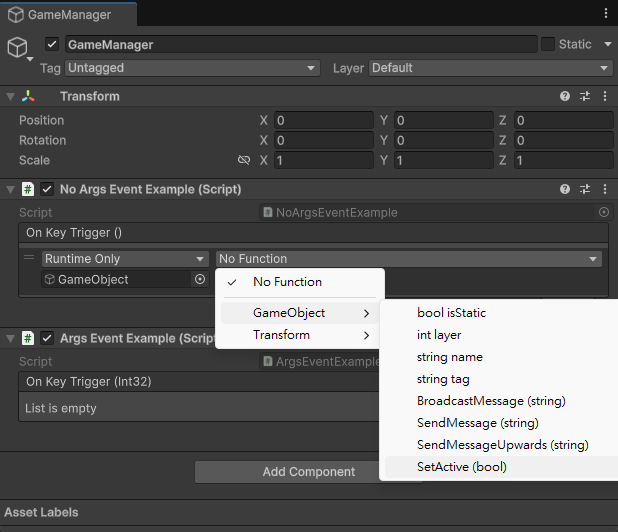This screenshot has width=618, height=532.
Task: Open the Runtime Only dropdown
Action: click(x=125, y=259)
